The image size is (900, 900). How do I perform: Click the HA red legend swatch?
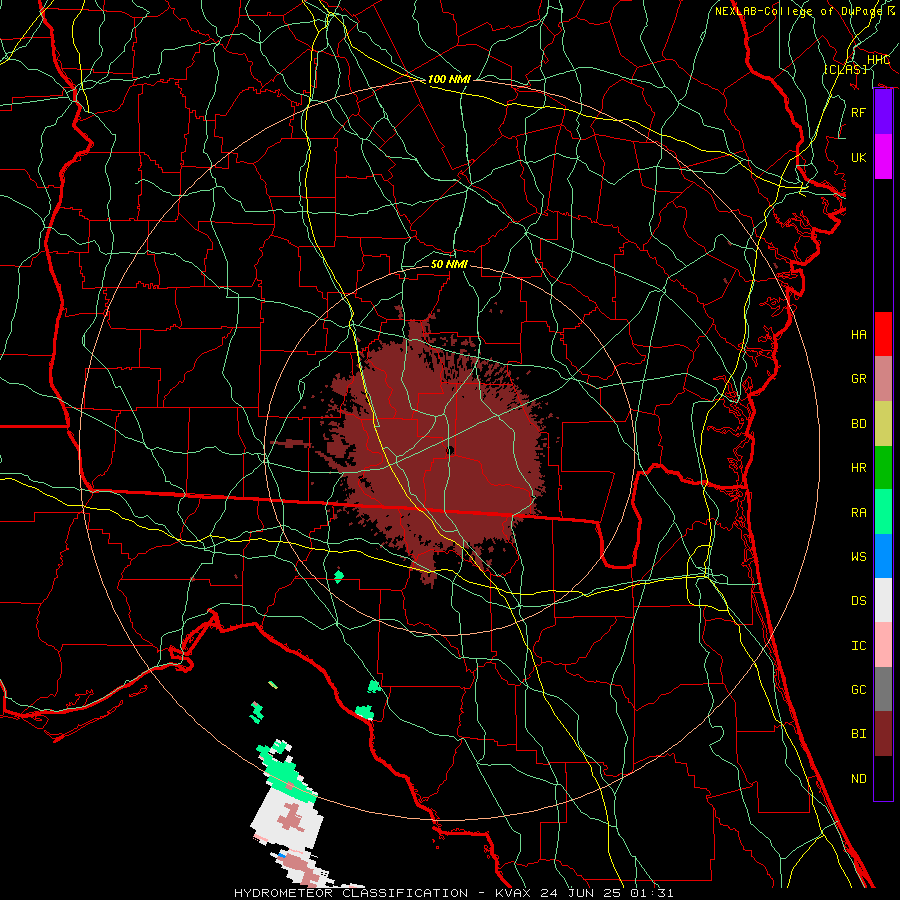883,334
